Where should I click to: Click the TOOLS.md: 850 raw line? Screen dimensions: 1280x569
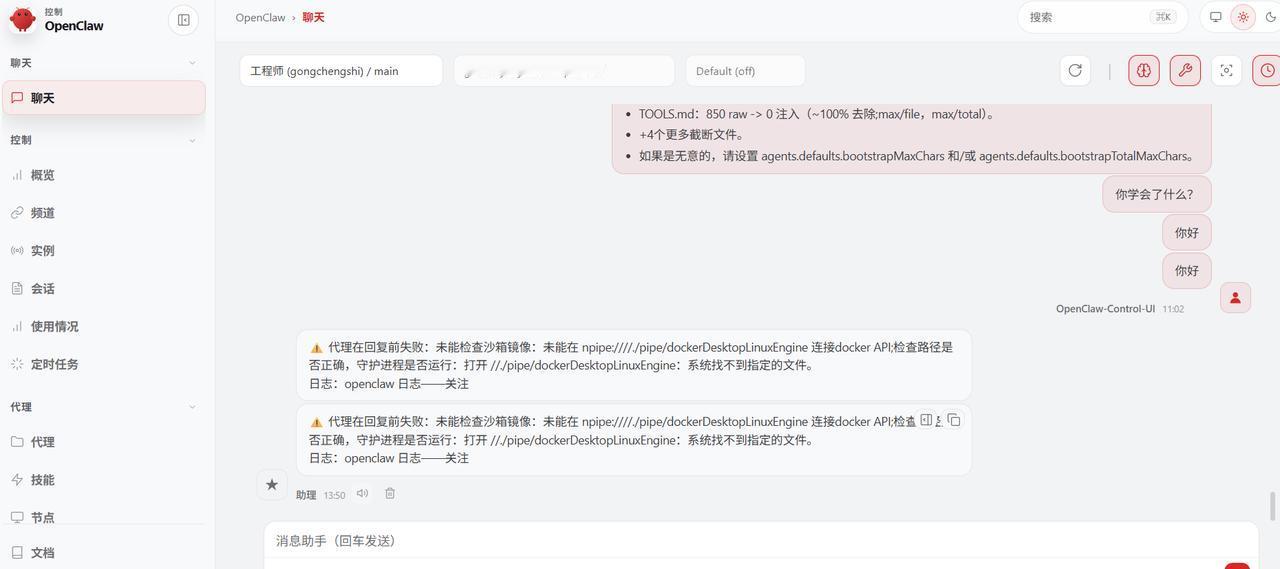tap(818, 114)
